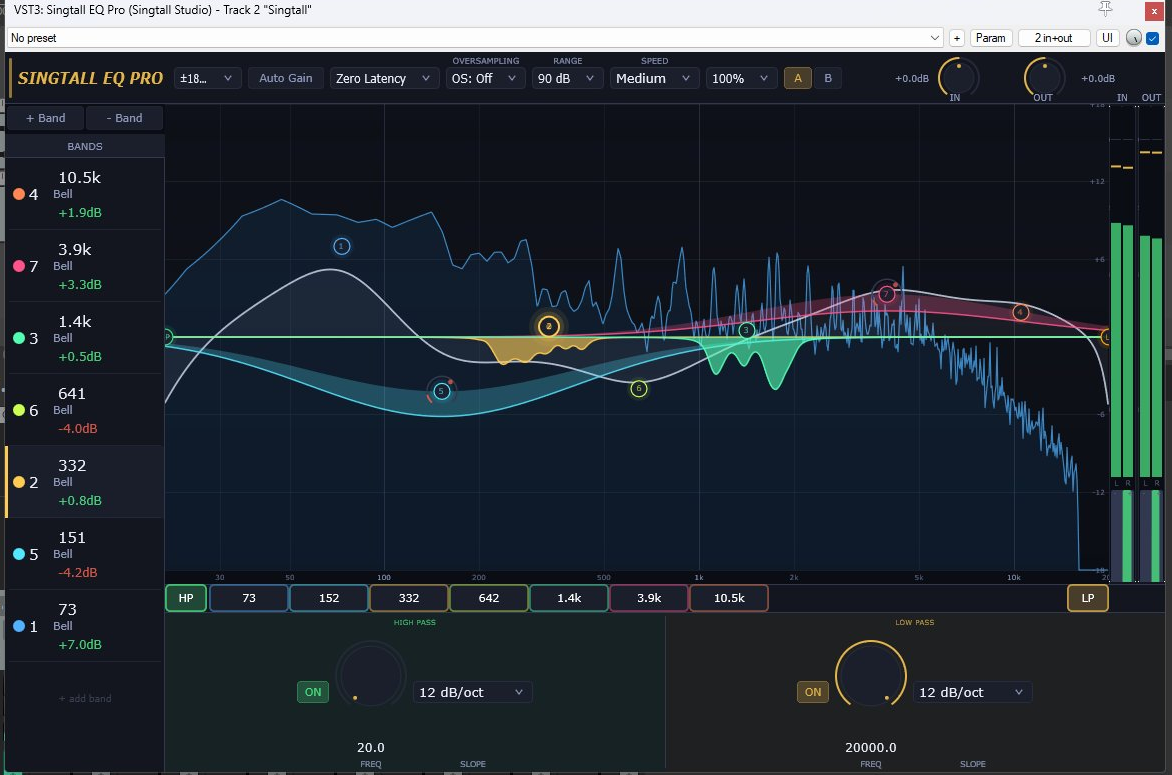Open the Medium speed dropdown
The width and height of the screenshot is (1172, 775).
654,78
